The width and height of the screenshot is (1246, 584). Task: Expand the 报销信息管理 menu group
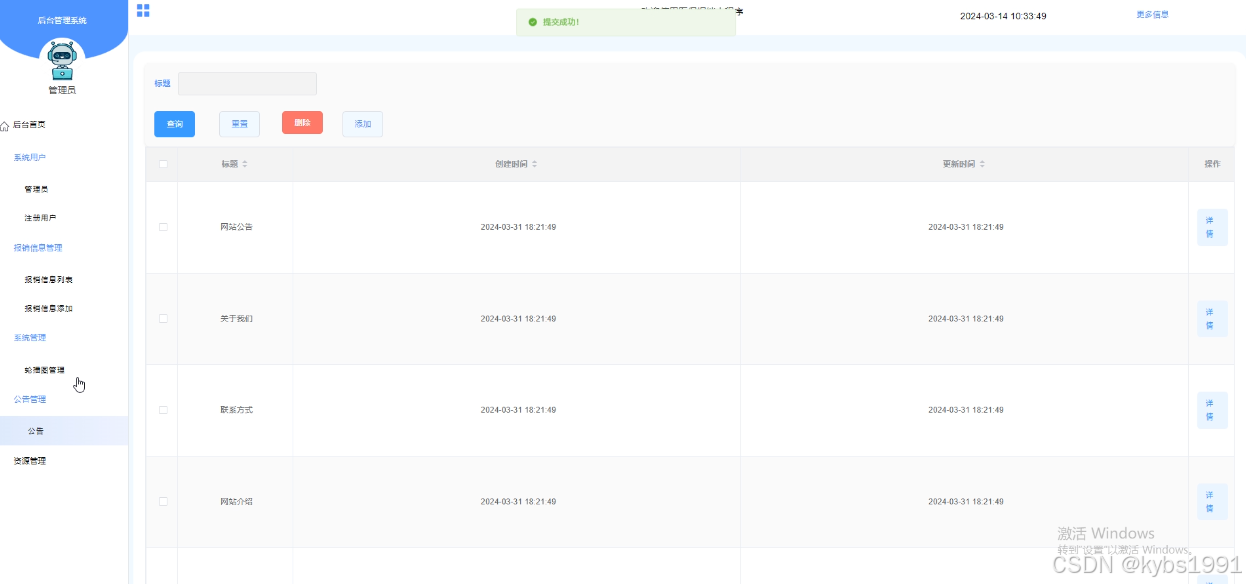37,247
